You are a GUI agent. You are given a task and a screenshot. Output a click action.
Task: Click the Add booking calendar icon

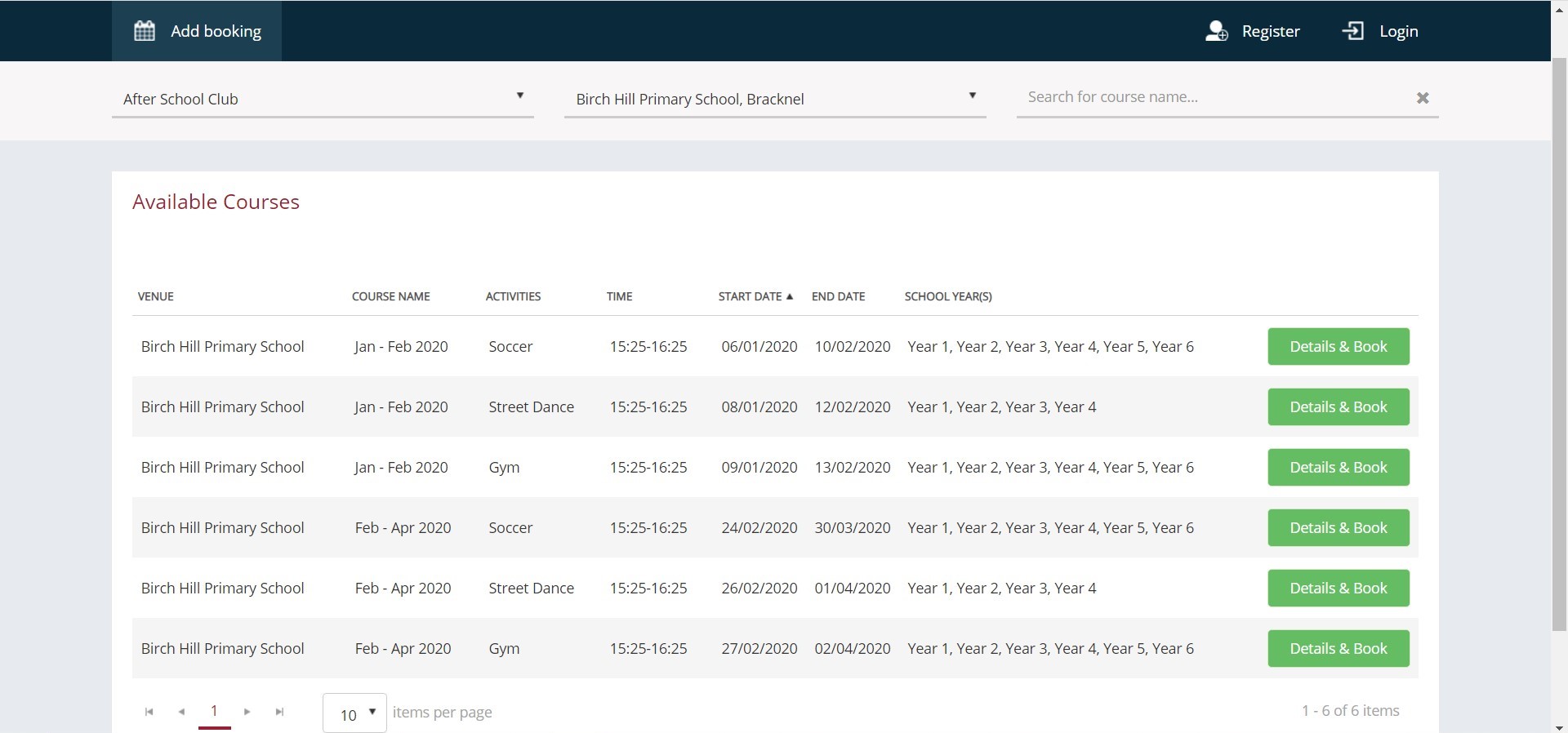tap(145, 31)
